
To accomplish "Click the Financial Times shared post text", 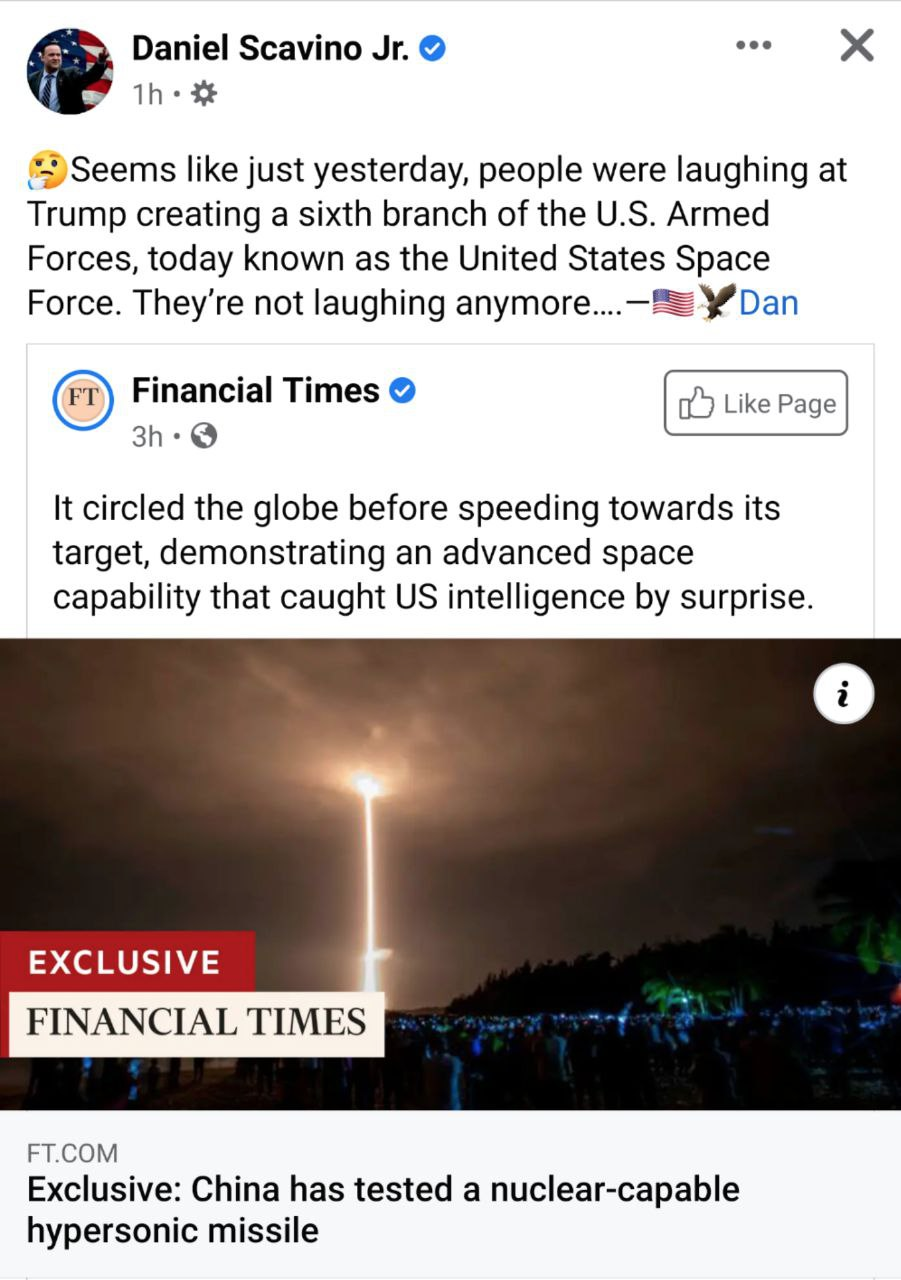I will pos(431,552).
